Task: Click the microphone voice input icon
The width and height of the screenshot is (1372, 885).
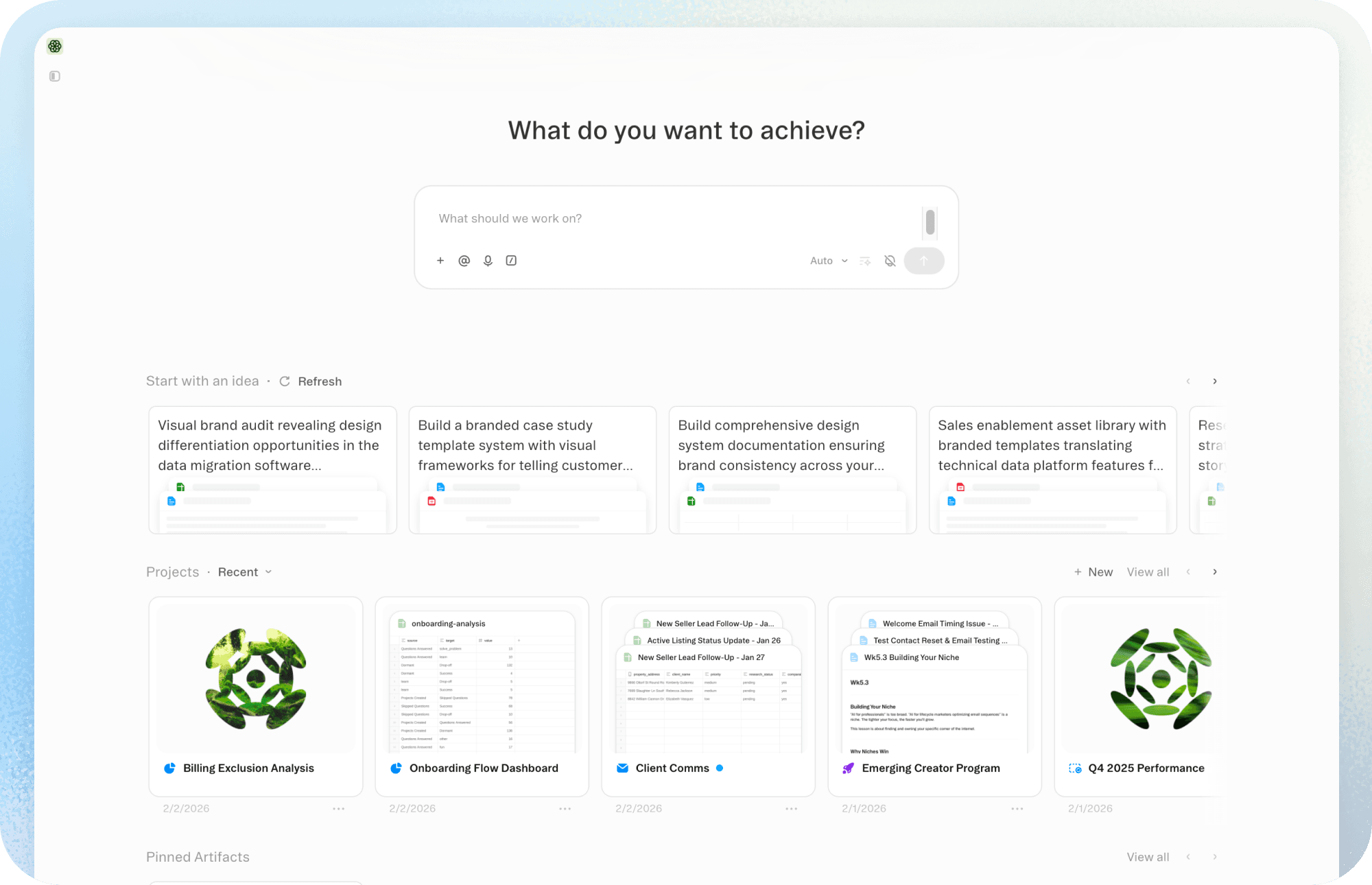Action: tap(488, 261)
